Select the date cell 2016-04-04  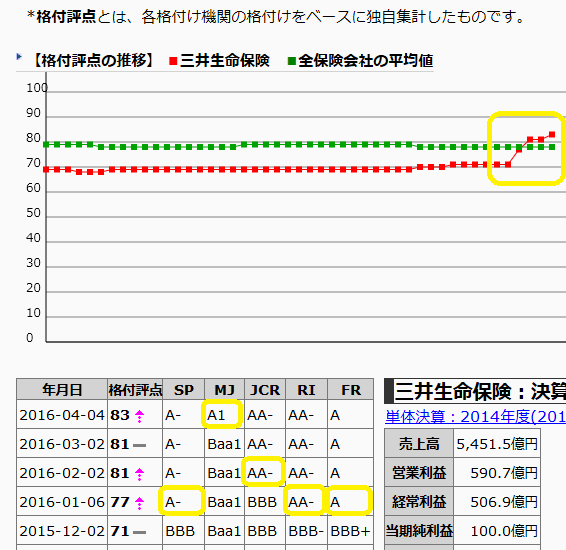[62, 415]
